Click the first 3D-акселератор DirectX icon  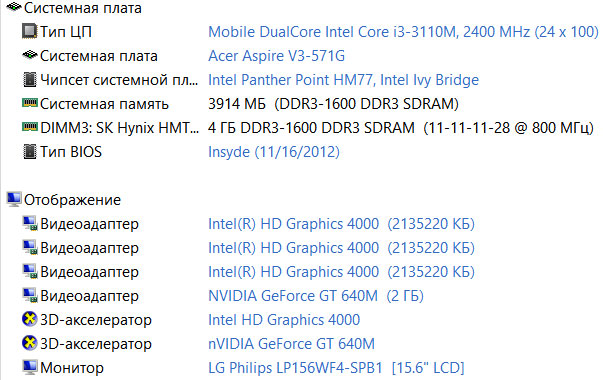coord(29,319)
